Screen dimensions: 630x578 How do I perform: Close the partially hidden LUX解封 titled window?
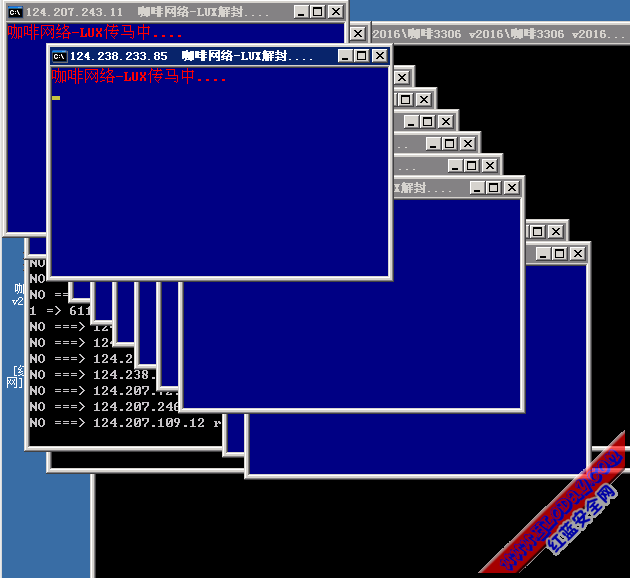pos(512,187)
